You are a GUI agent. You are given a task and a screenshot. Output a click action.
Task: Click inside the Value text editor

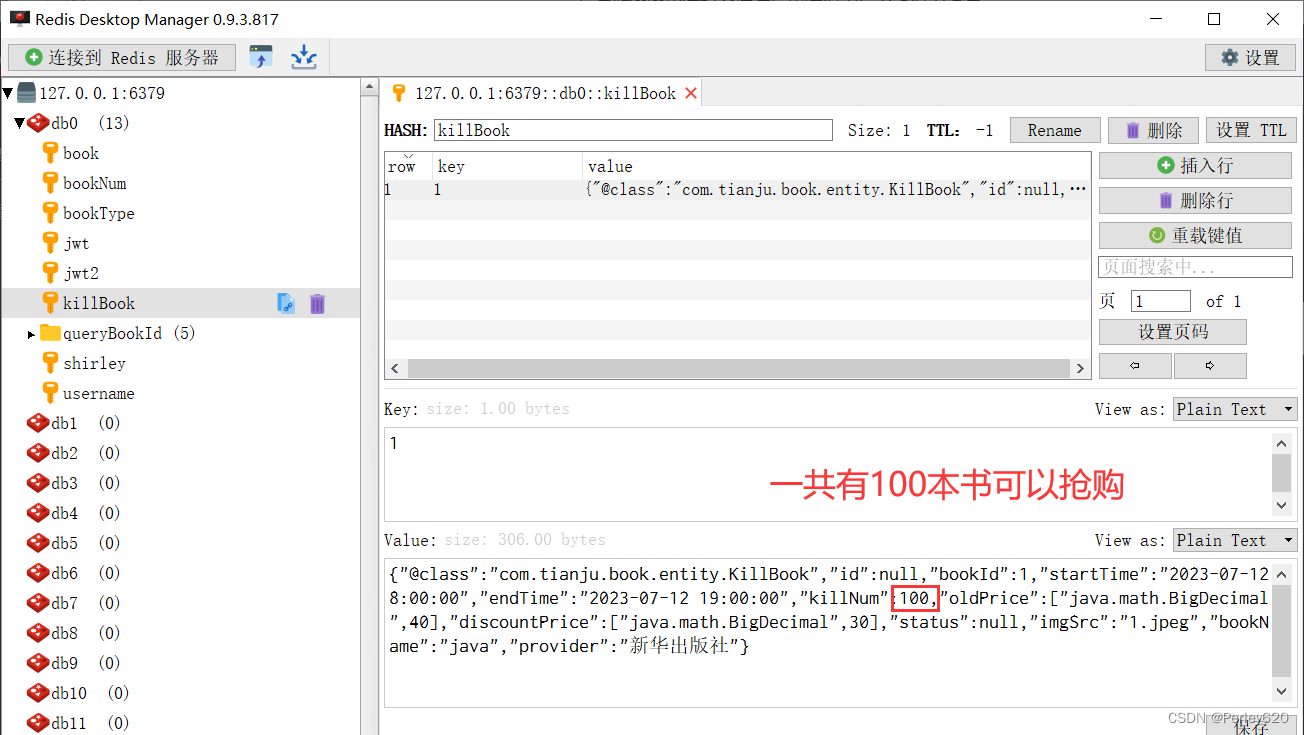tap(827, 631)
